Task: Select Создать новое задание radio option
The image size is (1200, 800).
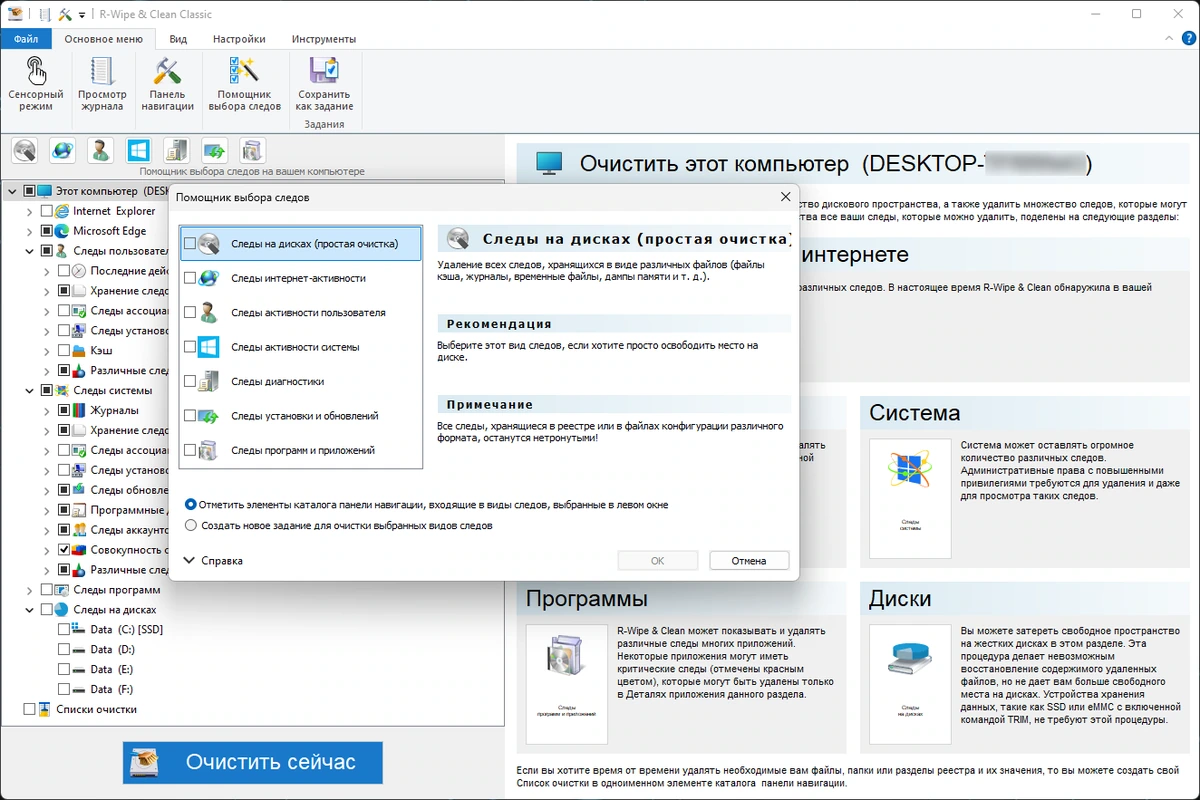Action: click(191, 525)
